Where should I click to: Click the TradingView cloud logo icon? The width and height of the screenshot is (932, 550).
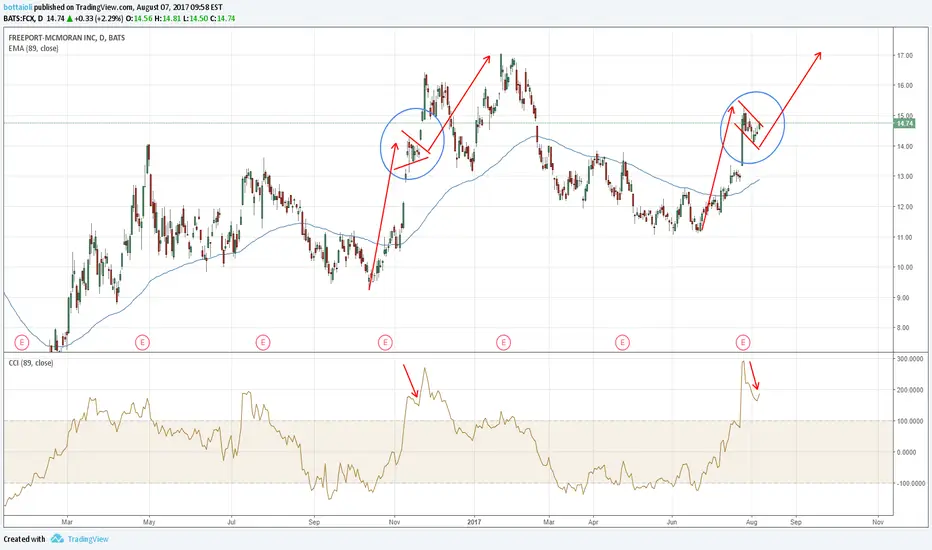[x=57, y=539]
